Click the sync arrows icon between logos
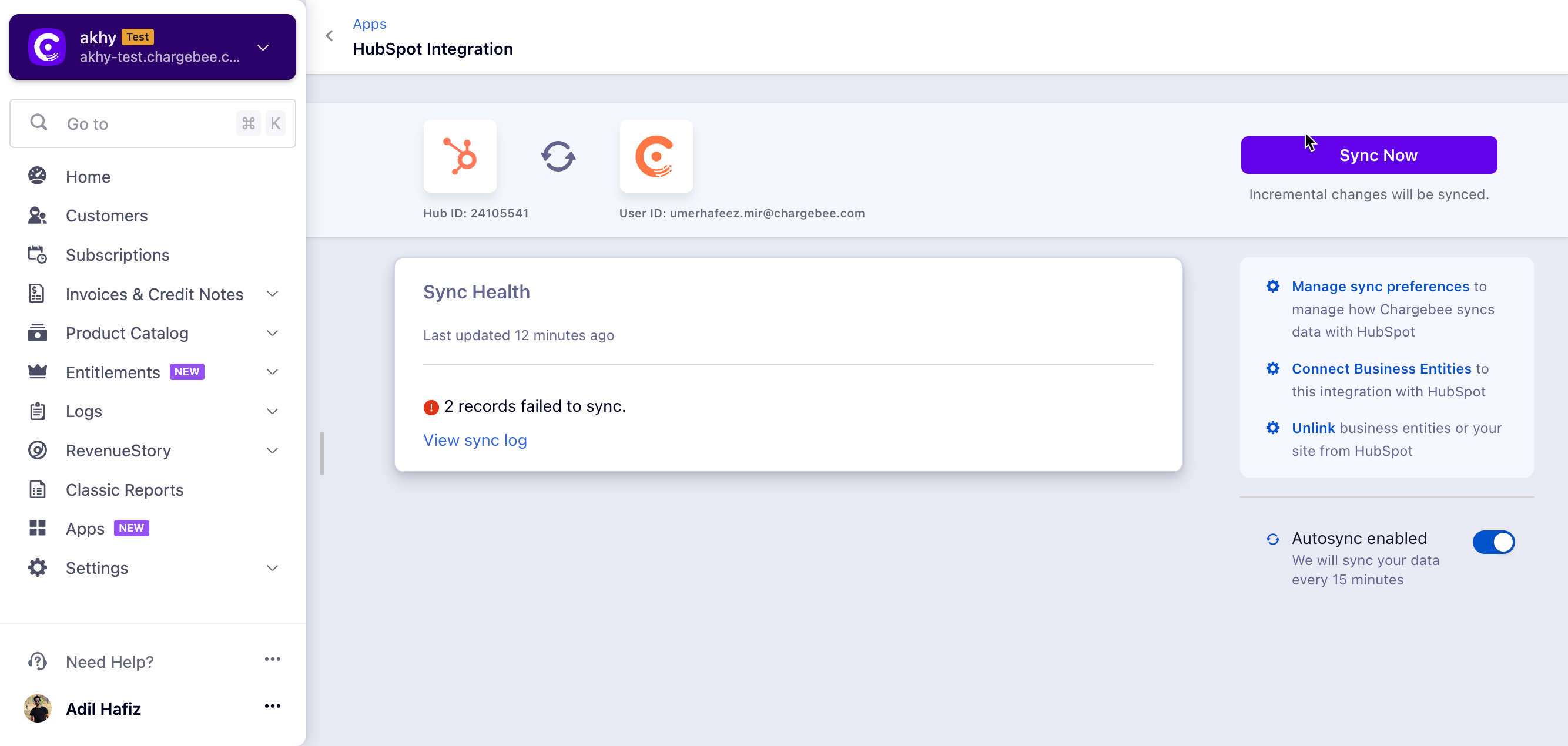Image resolution: width=1568 pixels, height=746 pixels. click(558, 156)
